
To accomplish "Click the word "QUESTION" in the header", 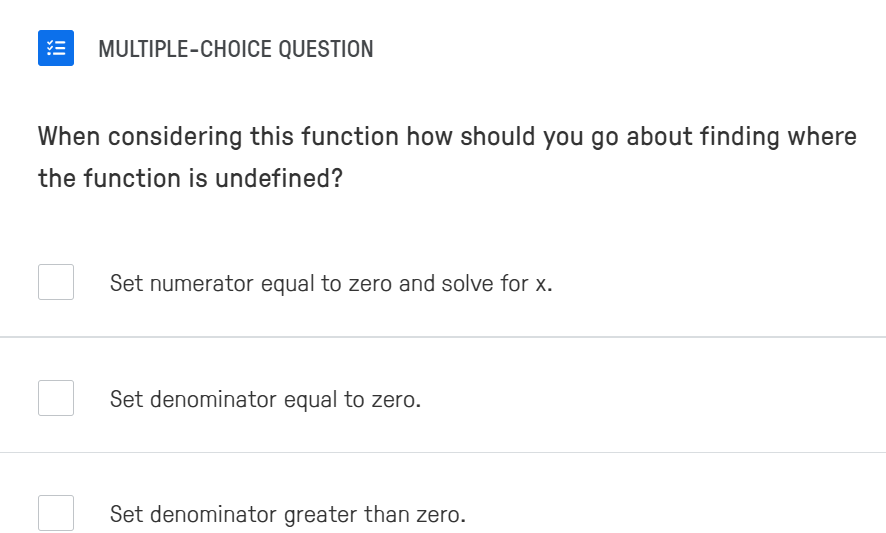I will (326, 49).
